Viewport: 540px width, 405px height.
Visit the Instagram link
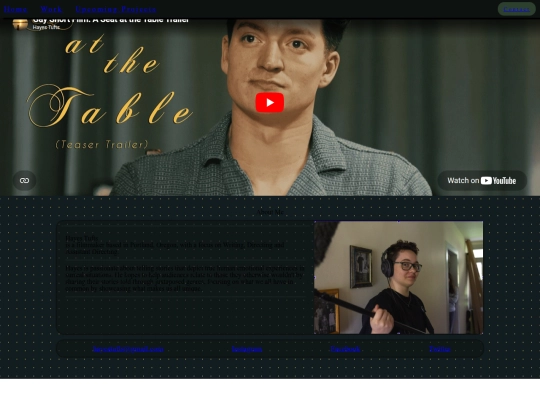pyautogui.click(x=247, y=349)
